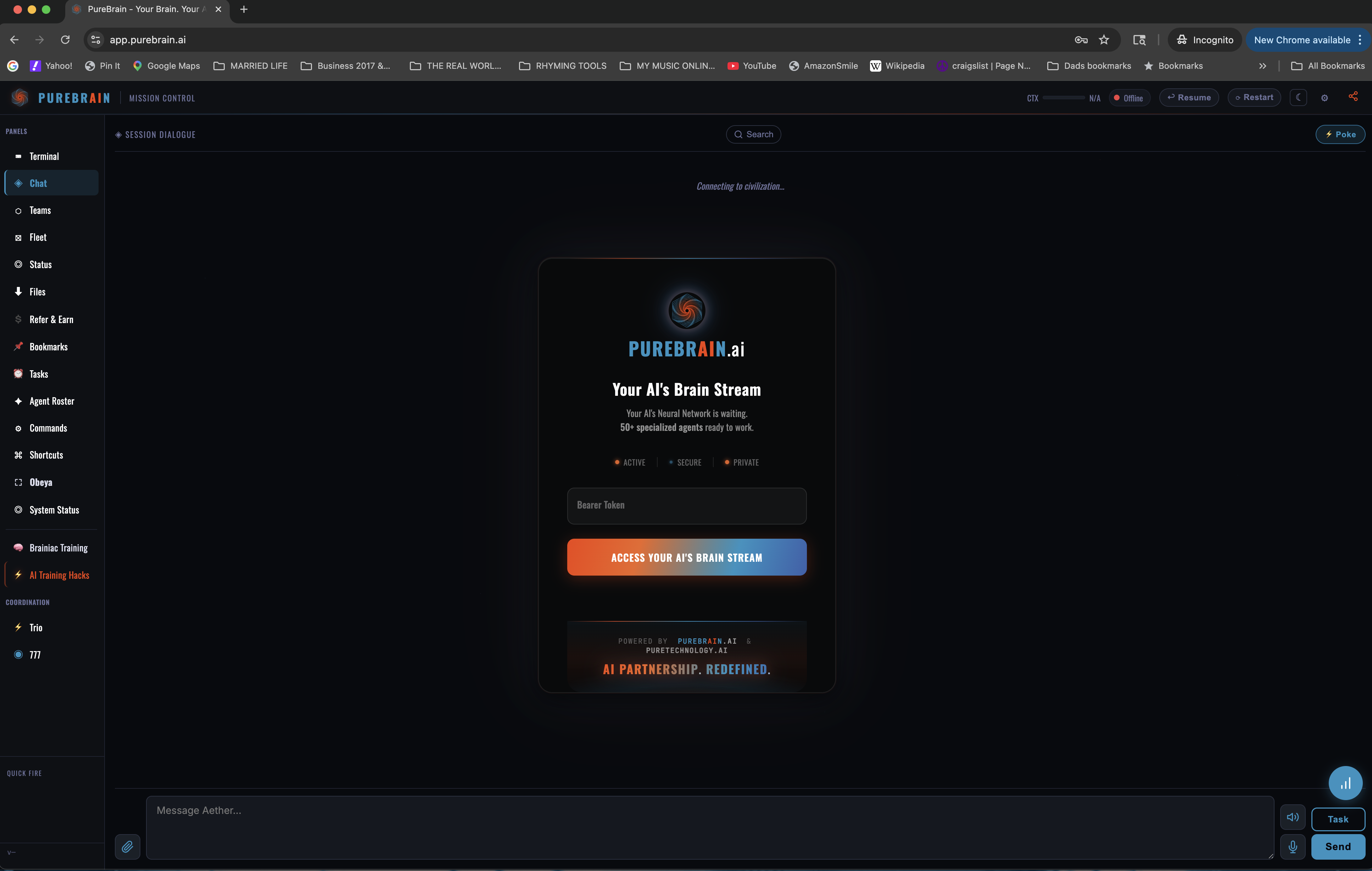This screenshot has height=871, width=1372.
Task: Click the Agent Roster star icon
Action: click(x=18, y=401)
